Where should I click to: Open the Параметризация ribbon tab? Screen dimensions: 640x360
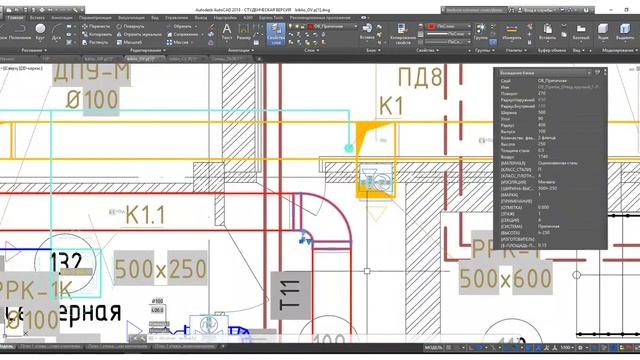pyautogui.click(x=96, y=18)
